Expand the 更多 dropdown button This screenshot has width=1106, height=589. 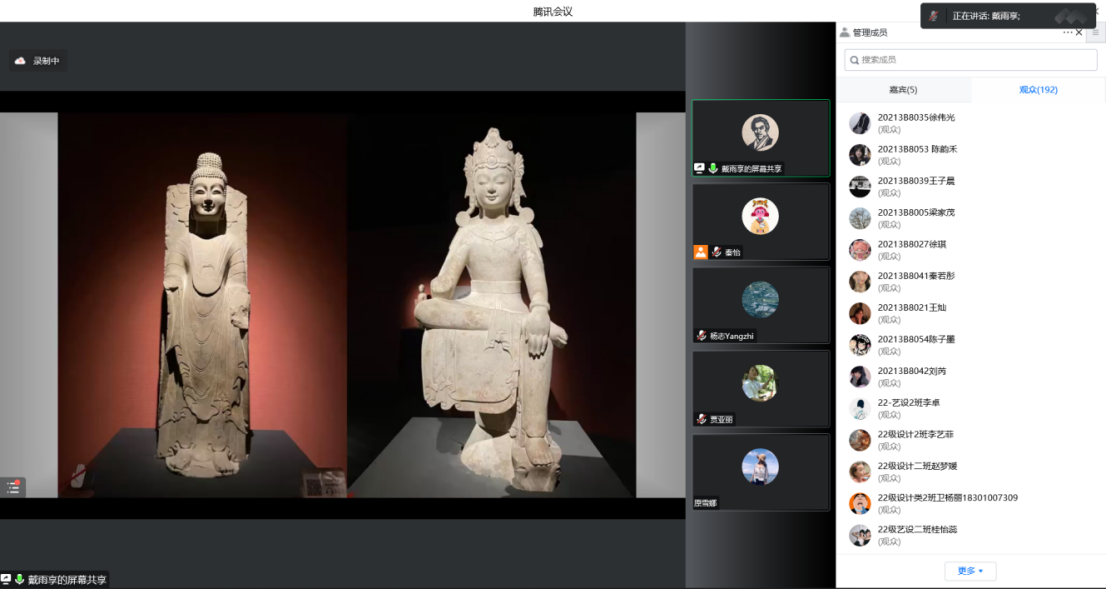pyautogui.click(x=970, y=571)
